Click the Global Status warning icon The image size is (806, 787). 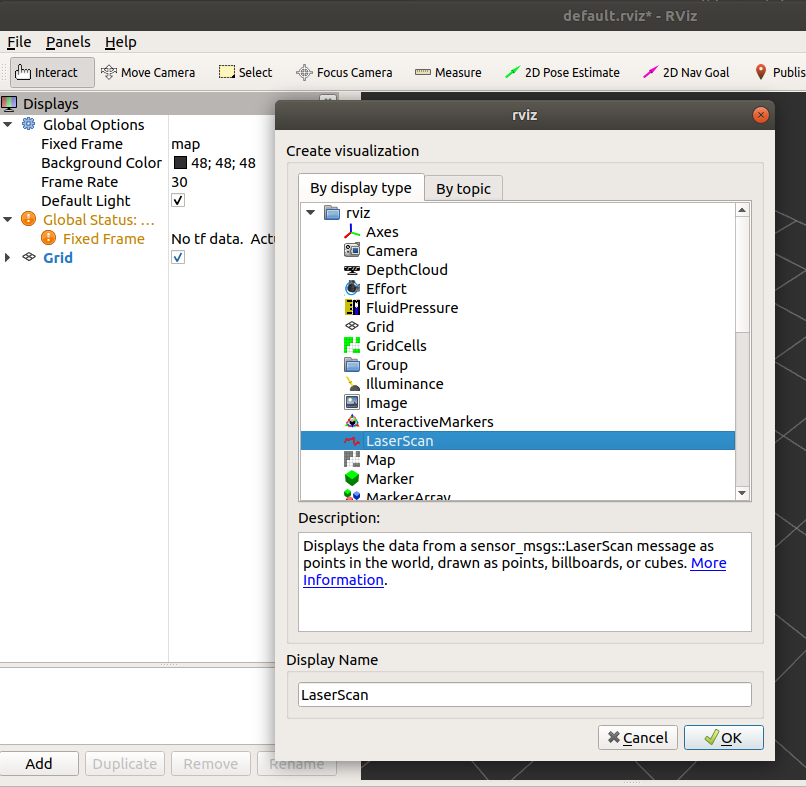pyautogui.click(x=28, y=219)
